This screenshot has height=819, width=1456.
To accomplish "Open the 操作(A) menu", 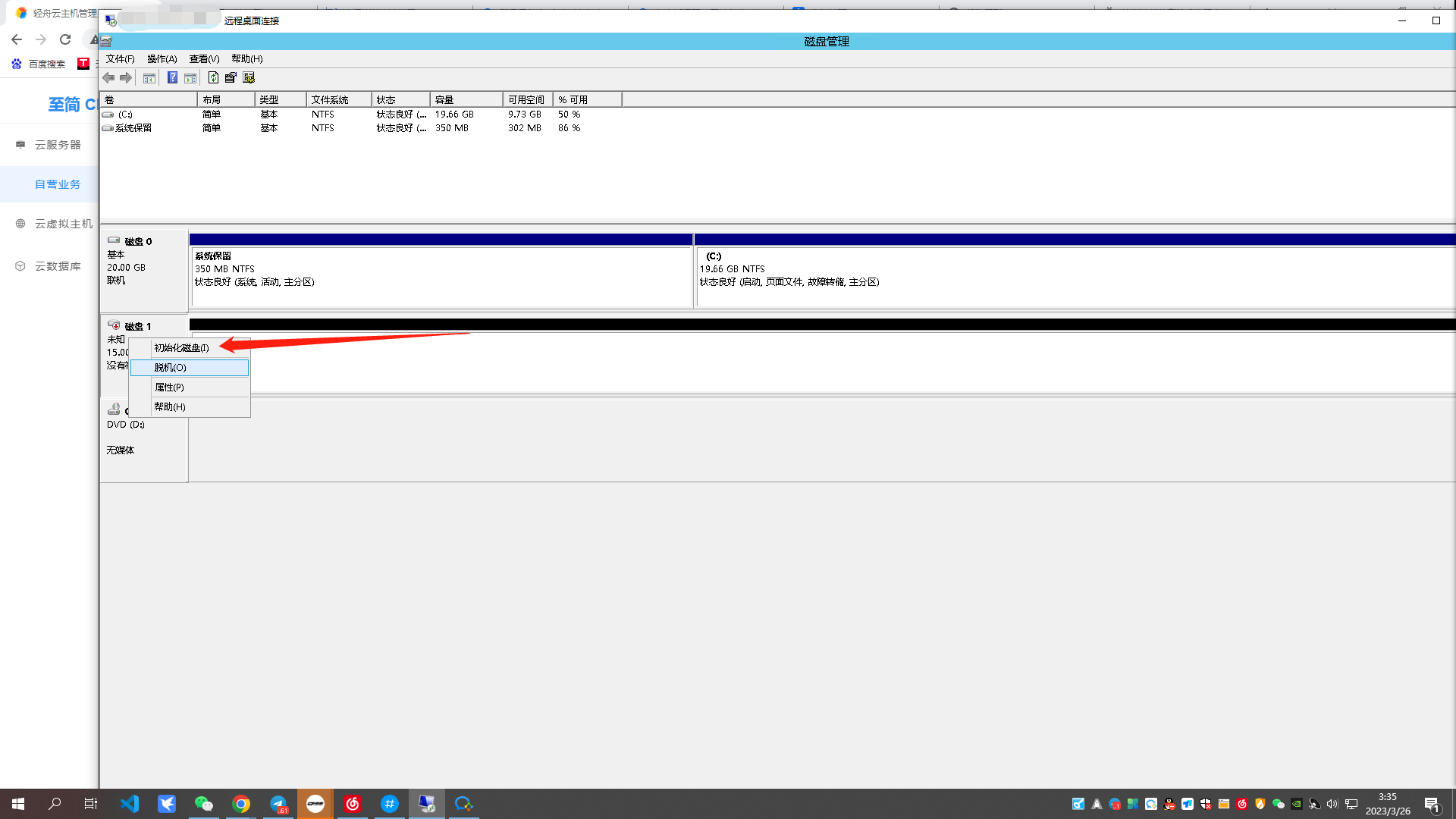I will pos(162,58).
